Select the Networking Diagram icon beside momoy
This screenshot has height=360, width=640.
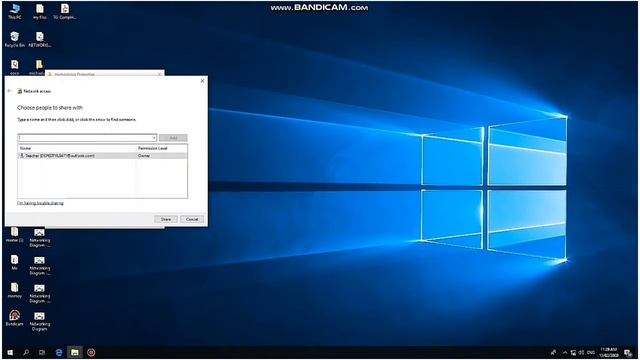tap(40, 293)
